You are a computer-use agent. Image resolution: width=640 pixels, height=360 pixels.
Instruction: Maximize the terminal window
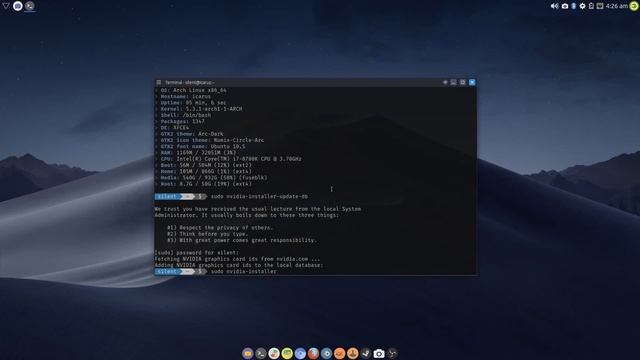tap(462, 82)
